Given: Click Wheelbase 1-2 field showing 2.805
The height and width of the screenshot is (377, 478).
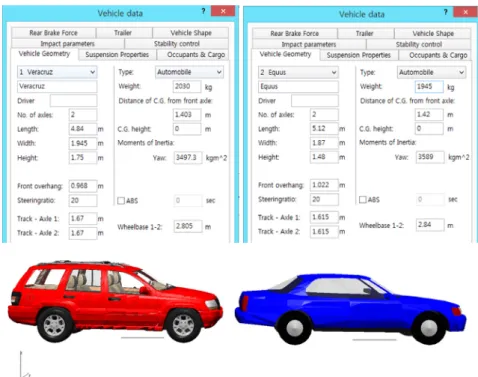Looking at the screenshot, I should click(188, 226).
